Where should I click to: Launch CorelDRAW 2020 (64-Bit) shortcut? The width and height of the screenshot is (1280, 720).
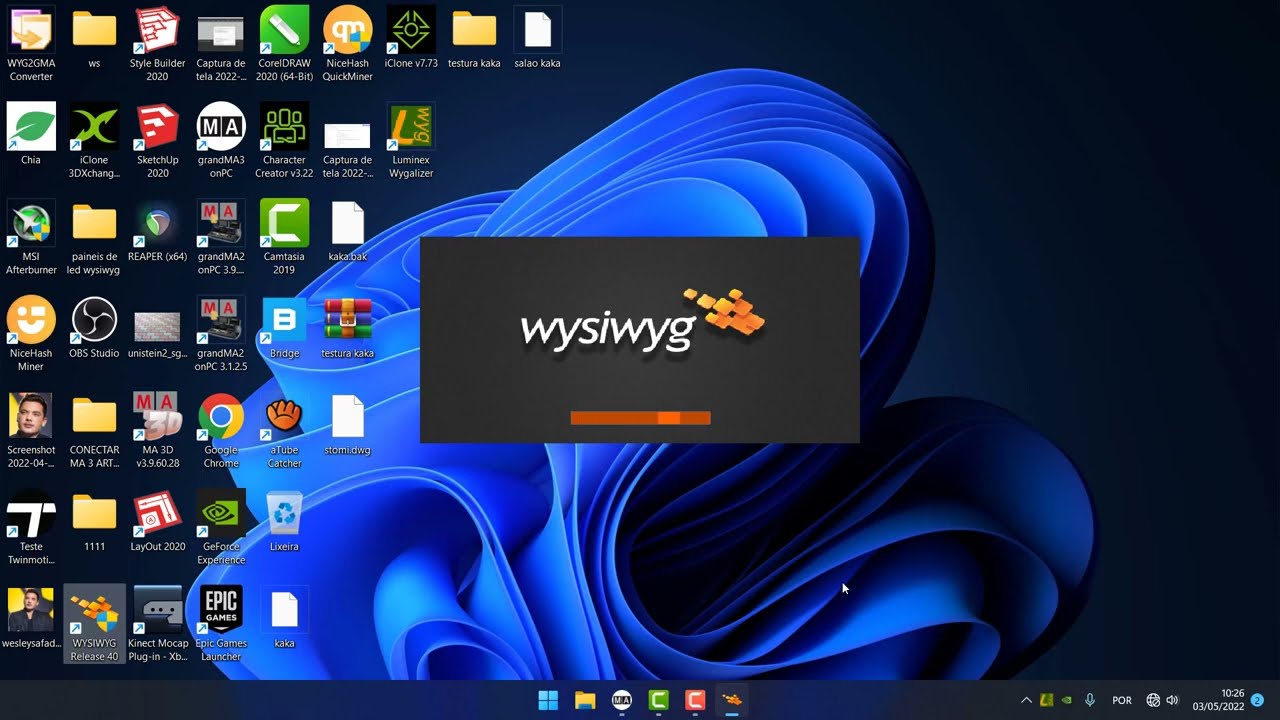pyautogui.click(x=284, y=44)
